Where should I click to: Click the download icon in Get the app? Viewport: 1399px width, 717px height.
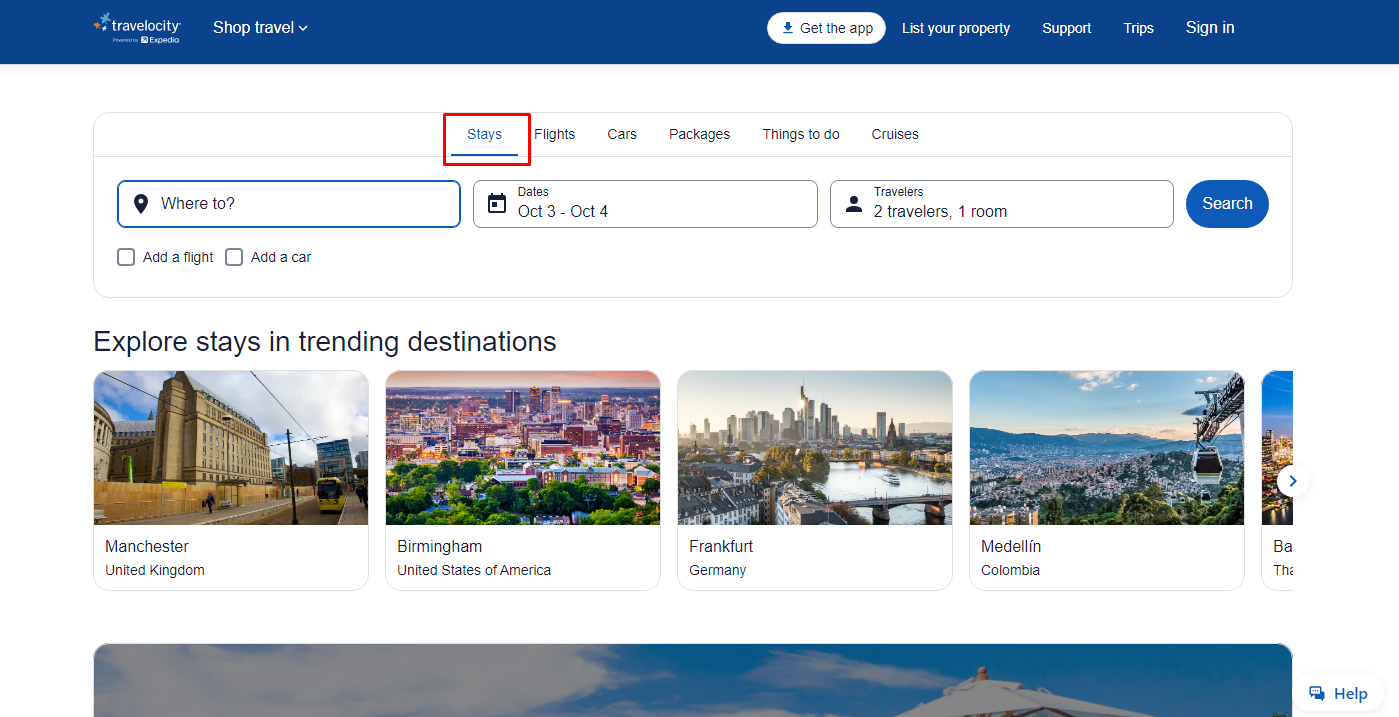788,28
